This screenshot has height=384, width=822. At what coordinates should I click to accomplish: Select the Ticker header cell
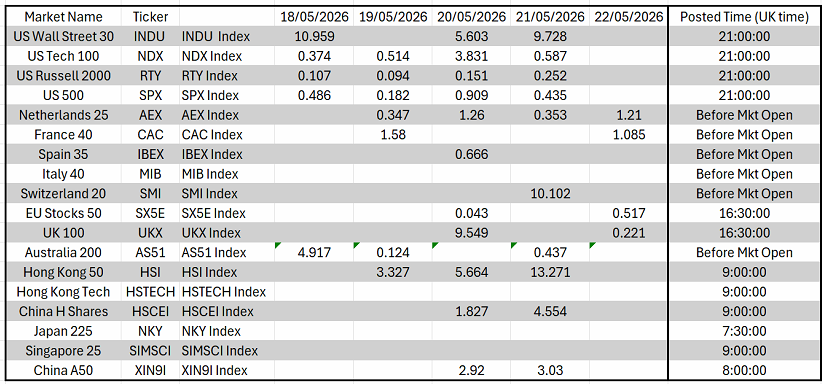click(150, 17)
